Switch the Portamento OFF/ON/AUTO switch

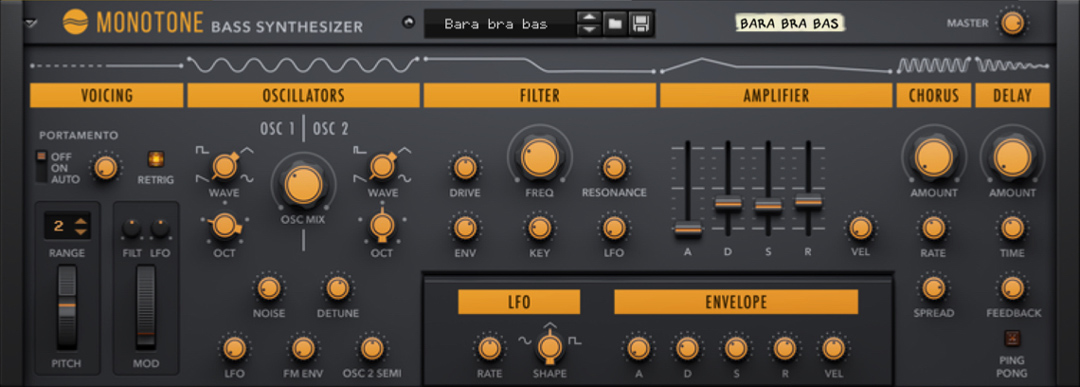coord(41,167)
